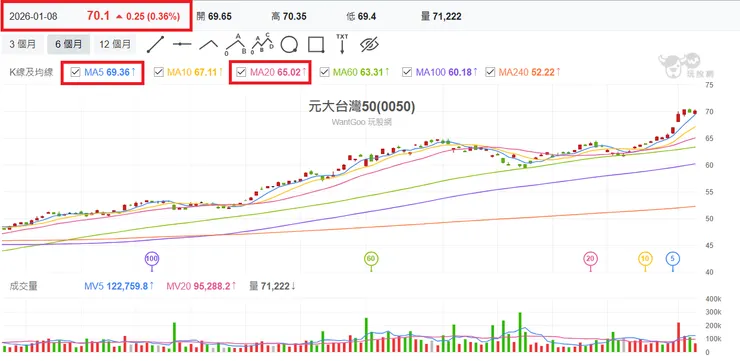Toggle drawings visibility with crossed eye icon
The image size is (740, 361).
(370, 44)
